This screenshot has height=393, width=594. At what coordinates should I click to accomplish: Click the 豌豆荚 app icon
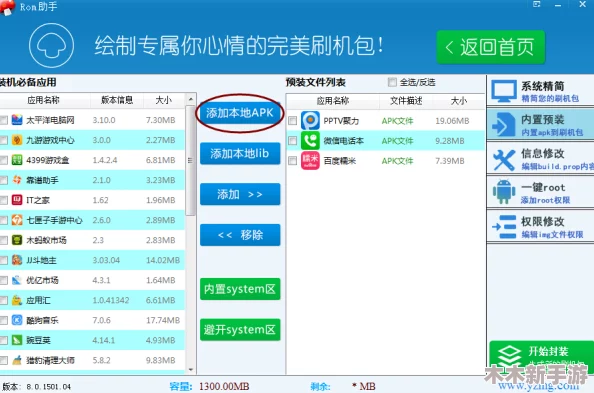click(x=17, y=340)
